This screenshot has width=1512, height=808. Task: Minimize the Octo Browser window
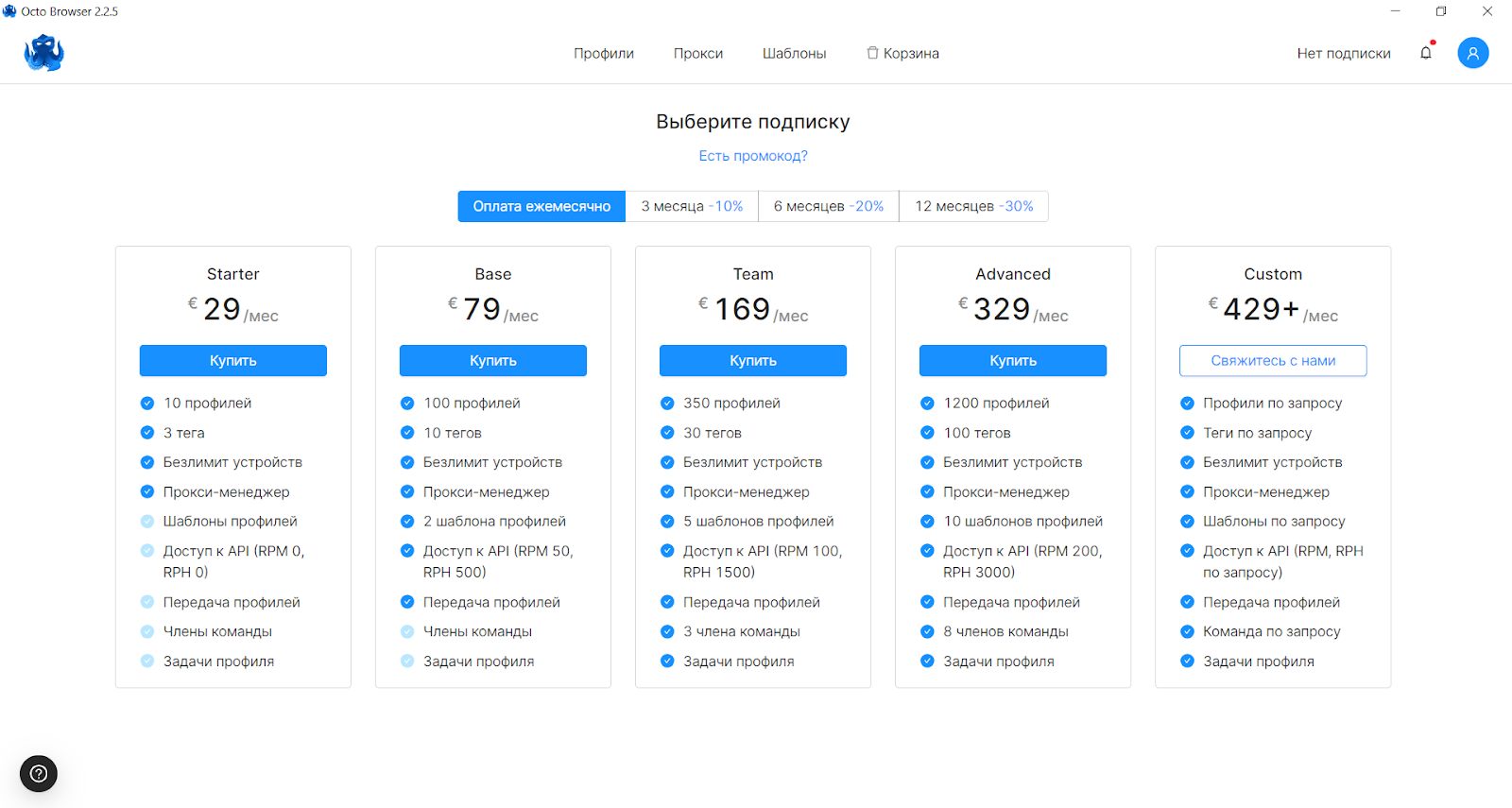coord(1396,11)
